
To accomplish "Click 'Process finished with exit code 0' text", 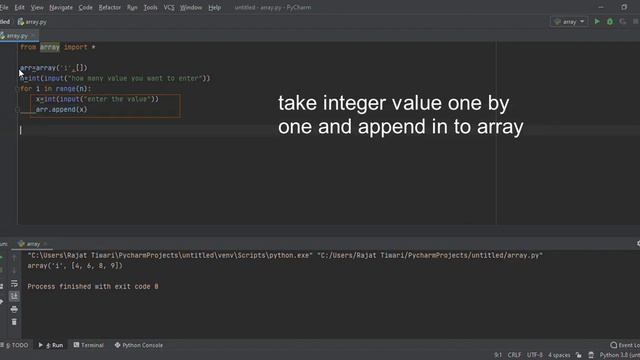I will 93,287.
